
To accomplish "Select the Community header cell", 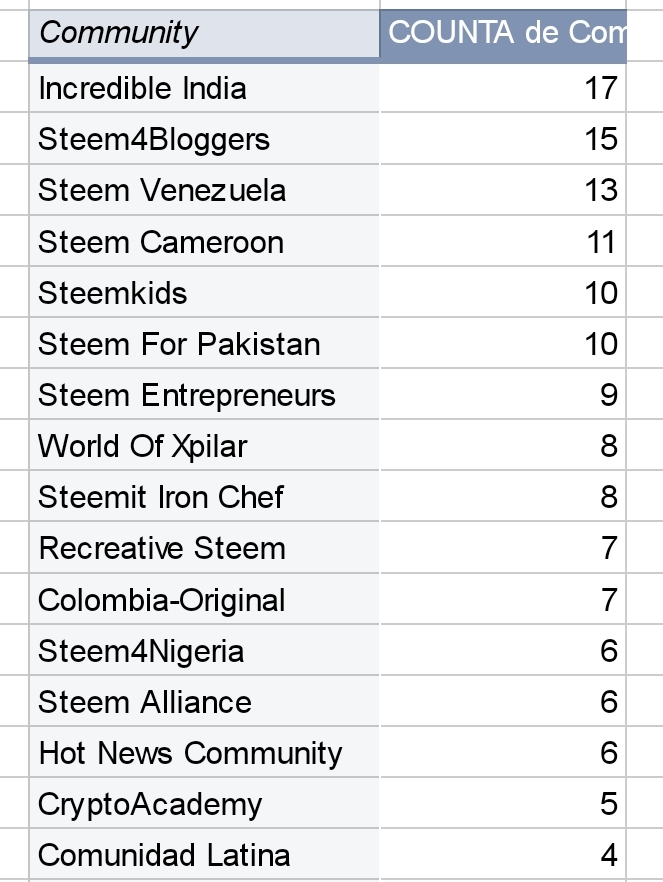I will pos(204,33).
